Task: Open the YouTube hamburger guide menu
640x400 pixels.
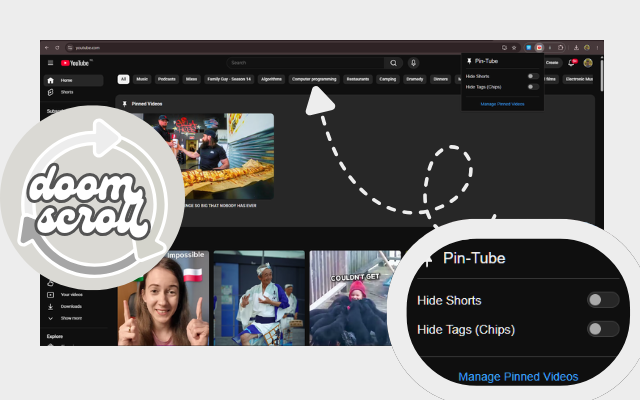Action: 51,63
